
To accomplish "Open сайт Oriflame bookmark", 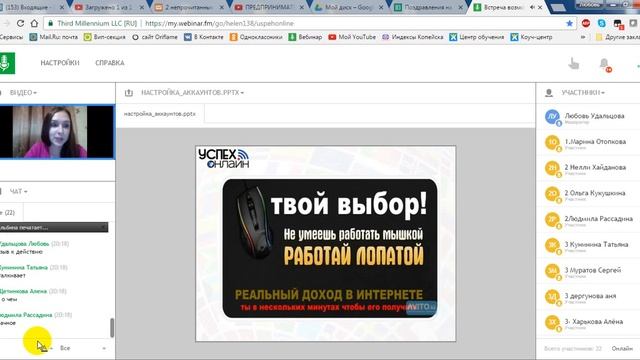I will [x=155, y=37].
